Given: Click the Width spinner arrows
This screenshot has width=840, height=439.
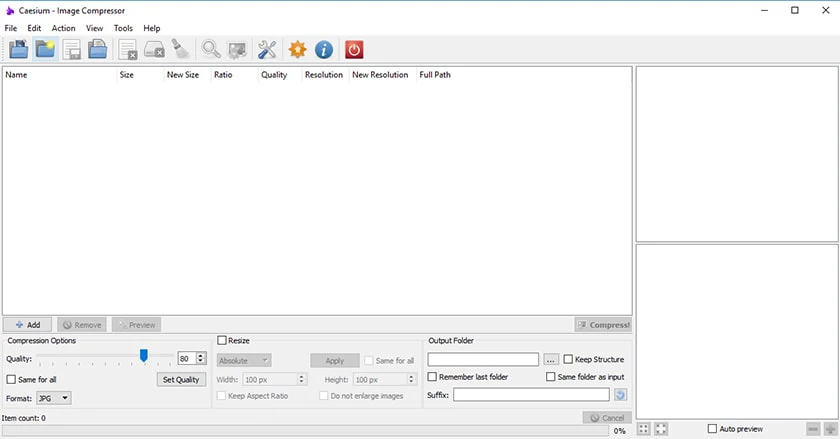Looking at the screenshot, I should click(x=302, y=380).
